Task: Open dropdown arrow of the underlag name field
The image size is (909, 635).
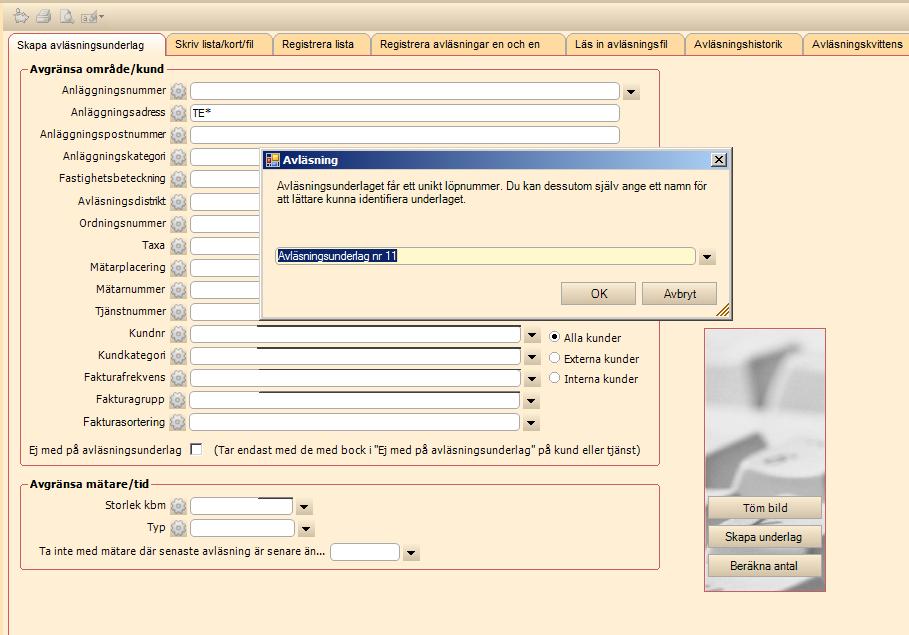Action: [707, 257]
